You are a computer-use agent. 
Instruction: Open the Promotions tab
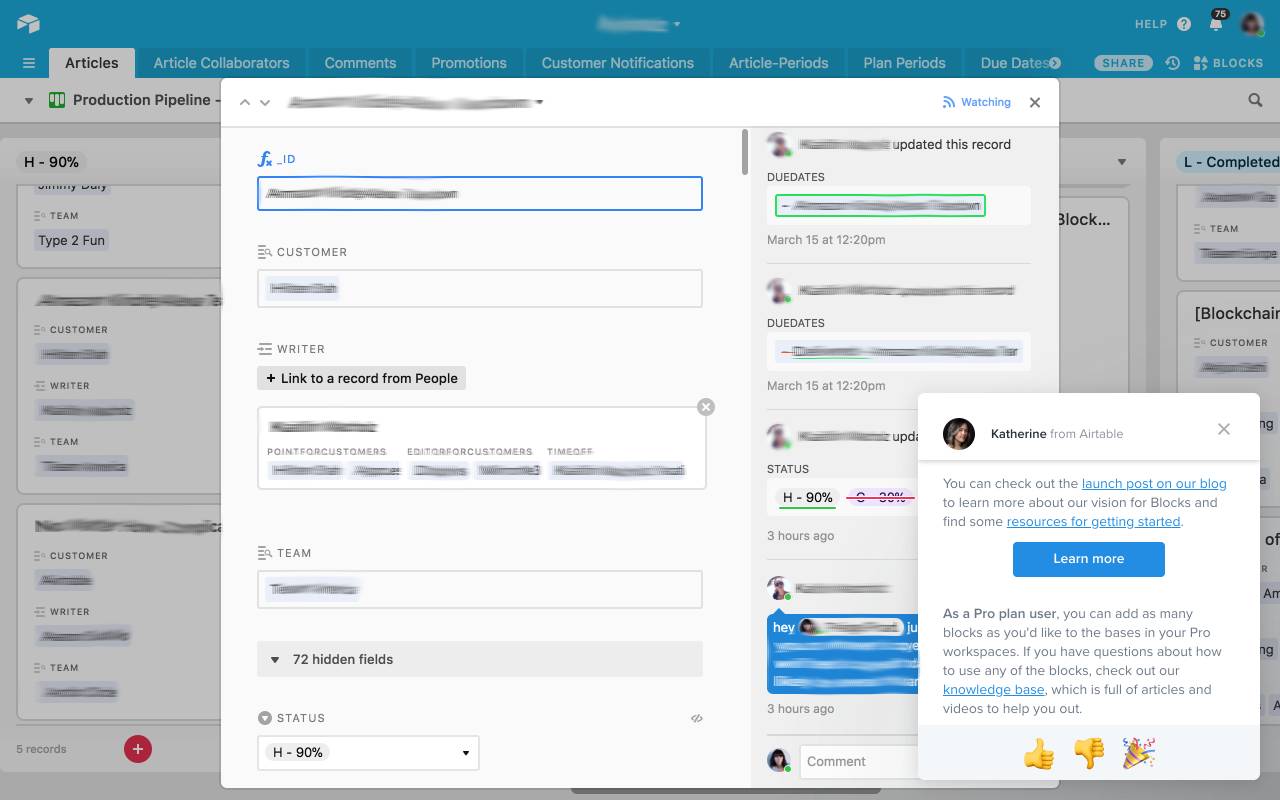(x=469, y=62)
